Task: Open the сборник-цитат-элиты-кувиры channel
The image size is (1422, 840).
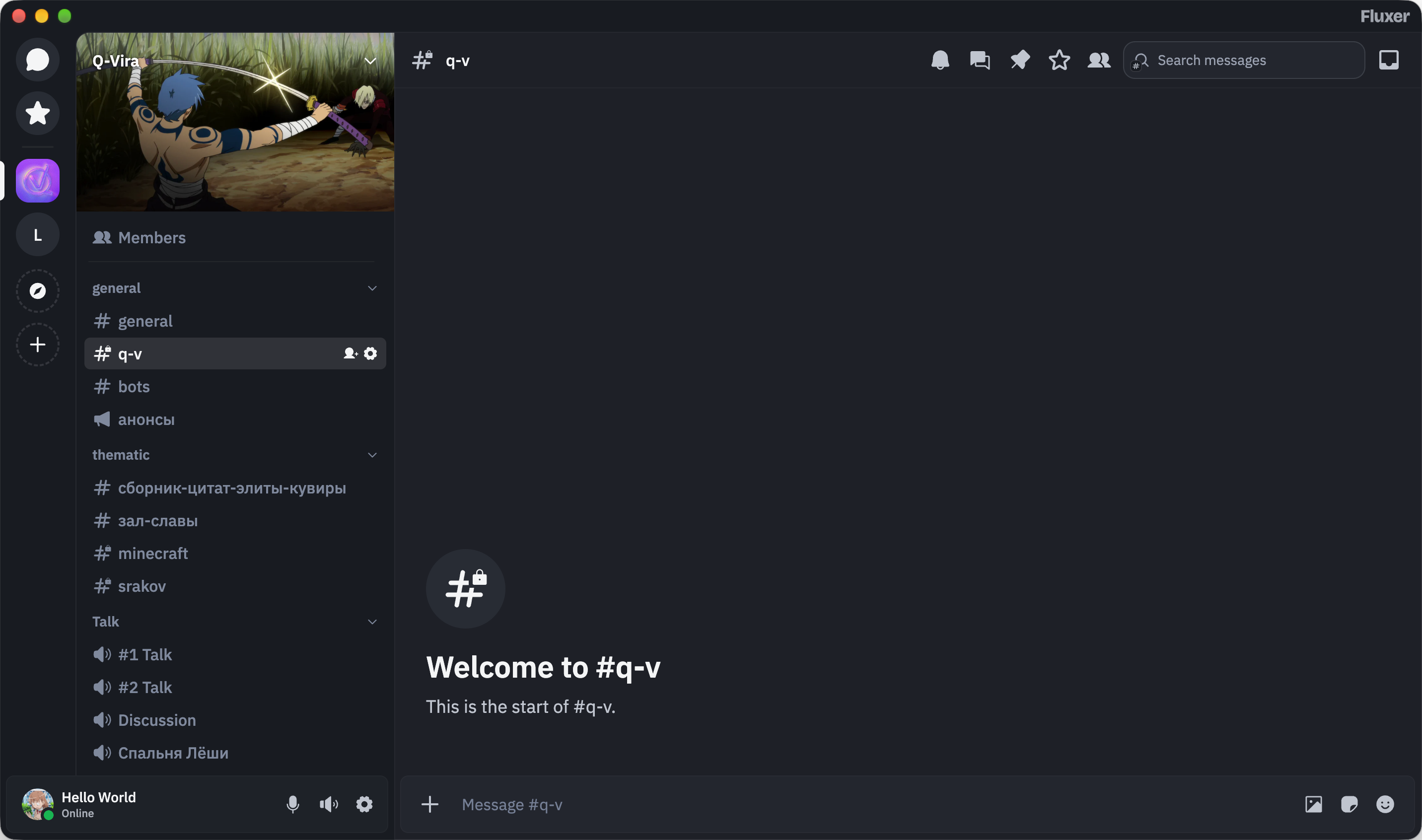Action: pyautogui.click(x=235, y=488)
